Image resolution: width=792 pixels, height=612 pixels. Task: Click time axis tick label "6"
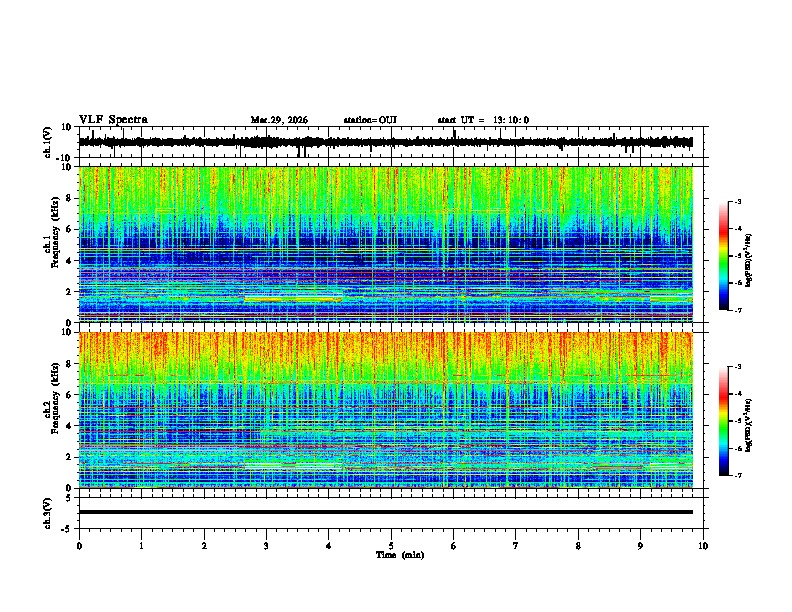click(x=454, y=546)
